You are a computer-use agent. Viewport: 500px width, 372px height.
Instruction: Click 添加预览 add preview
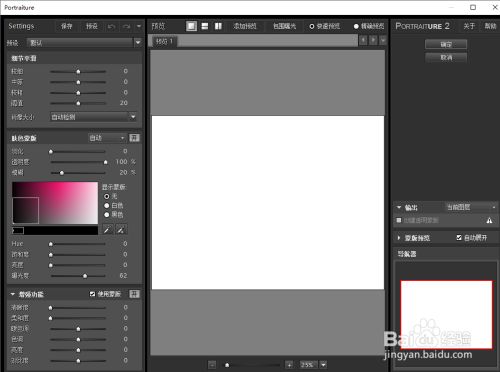coord(245,26)
